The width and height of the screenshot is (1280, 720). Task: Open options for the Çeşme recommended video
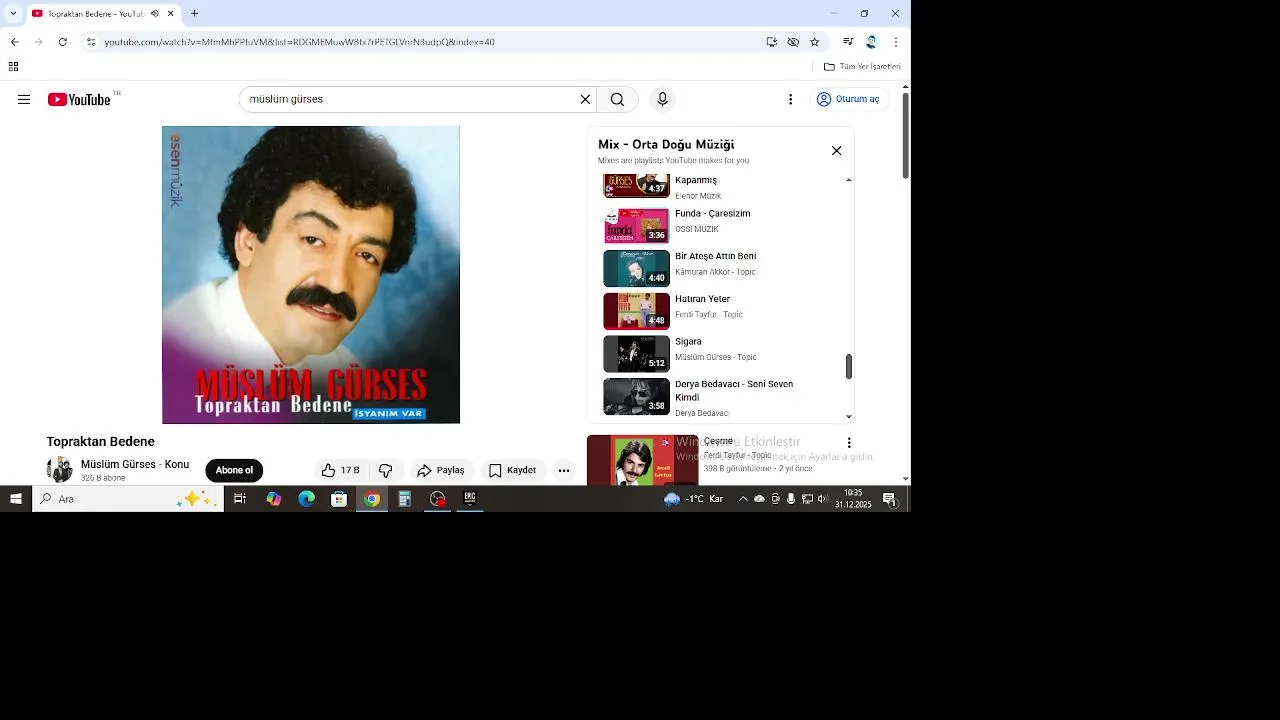click(849, 442)
